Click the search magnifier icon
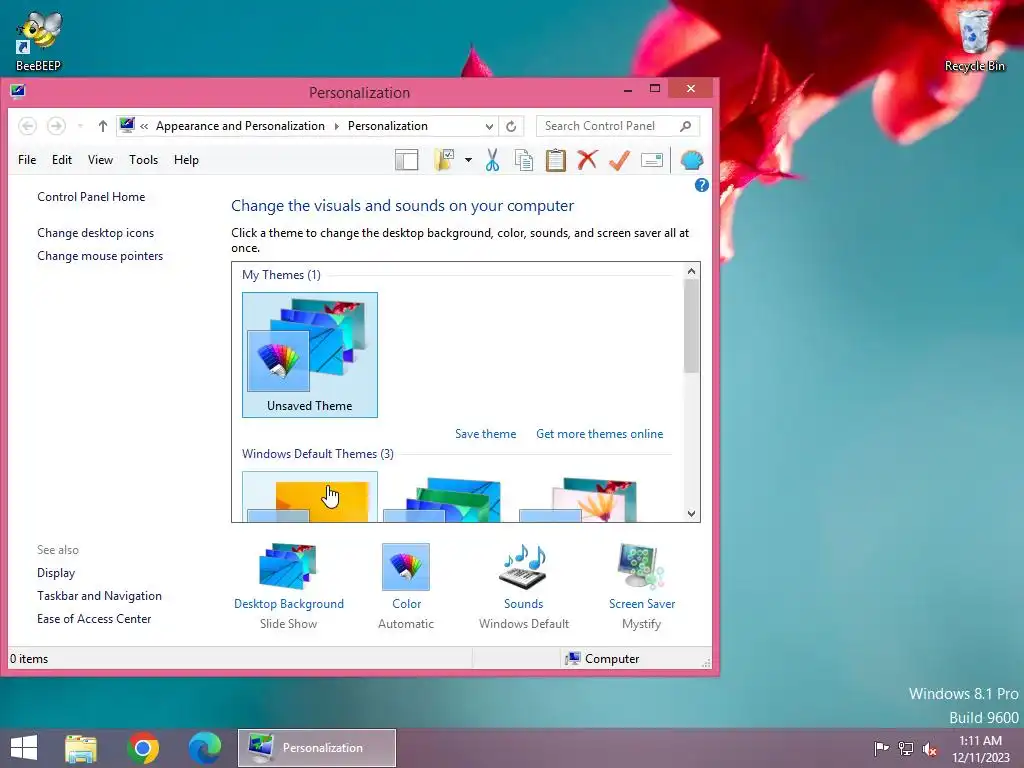This screenshot has height=768, width=1024. pyautogui.click(x=685, y=126)
